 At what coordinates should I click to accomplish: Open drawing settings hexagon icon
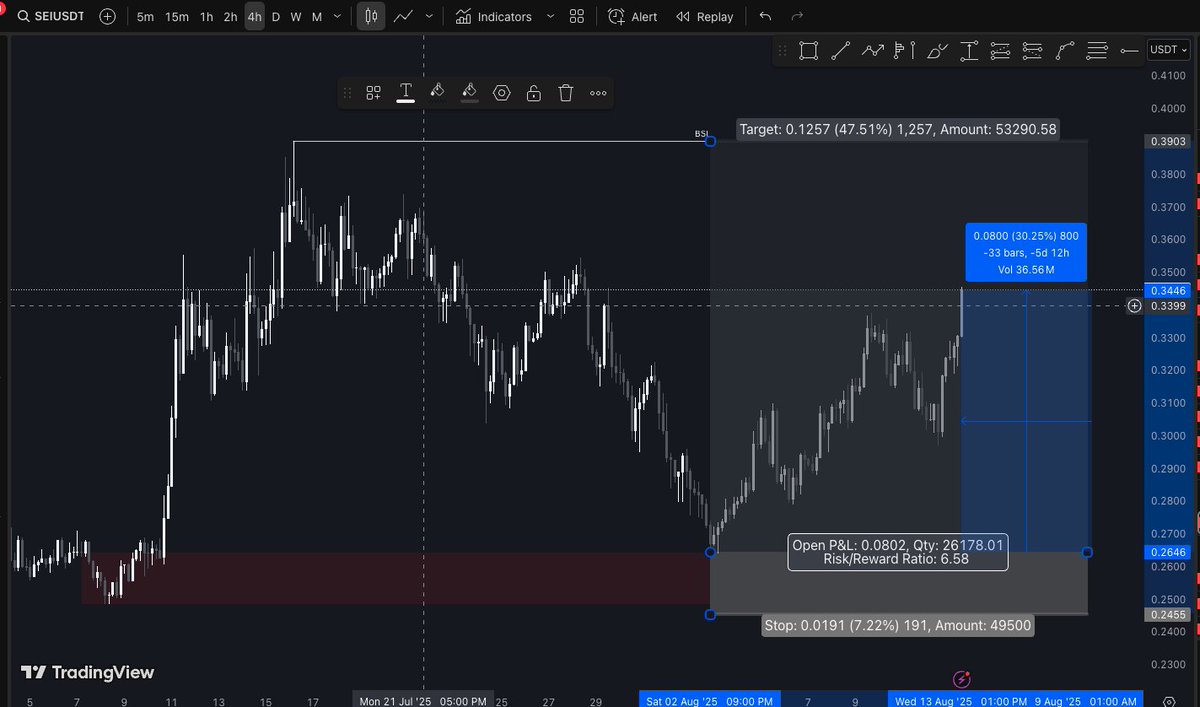coord(502,93)
